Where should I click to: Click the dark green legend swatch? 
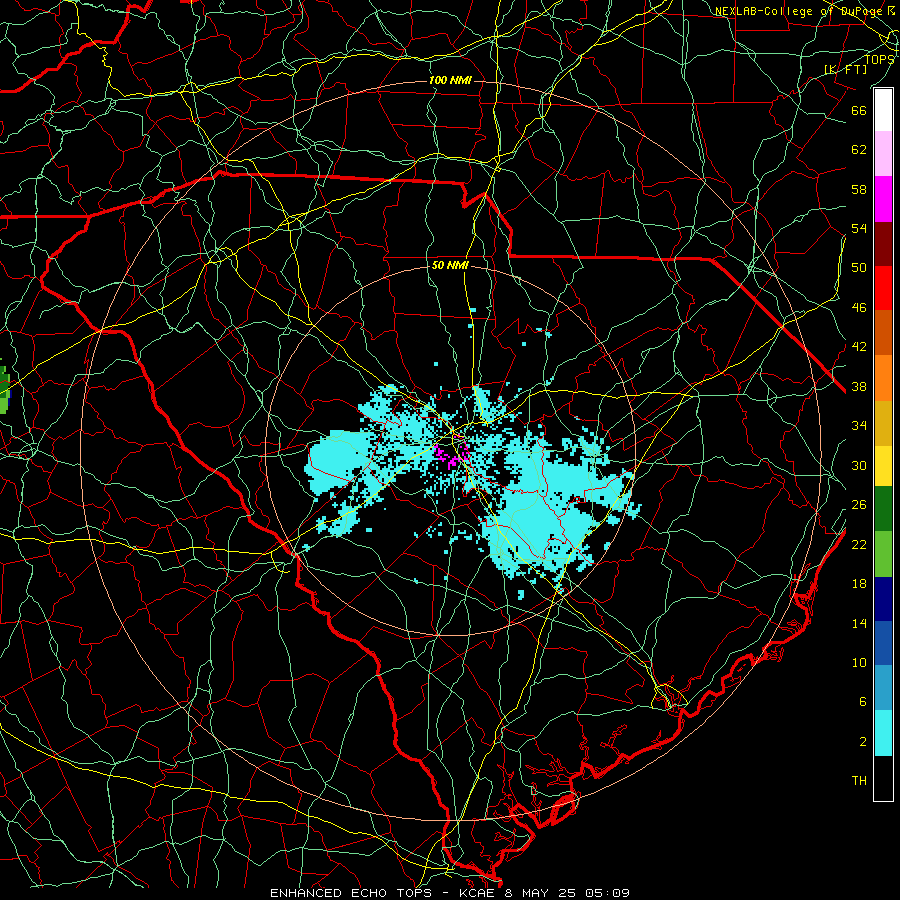pyautogui.click(x=883, y=509)
